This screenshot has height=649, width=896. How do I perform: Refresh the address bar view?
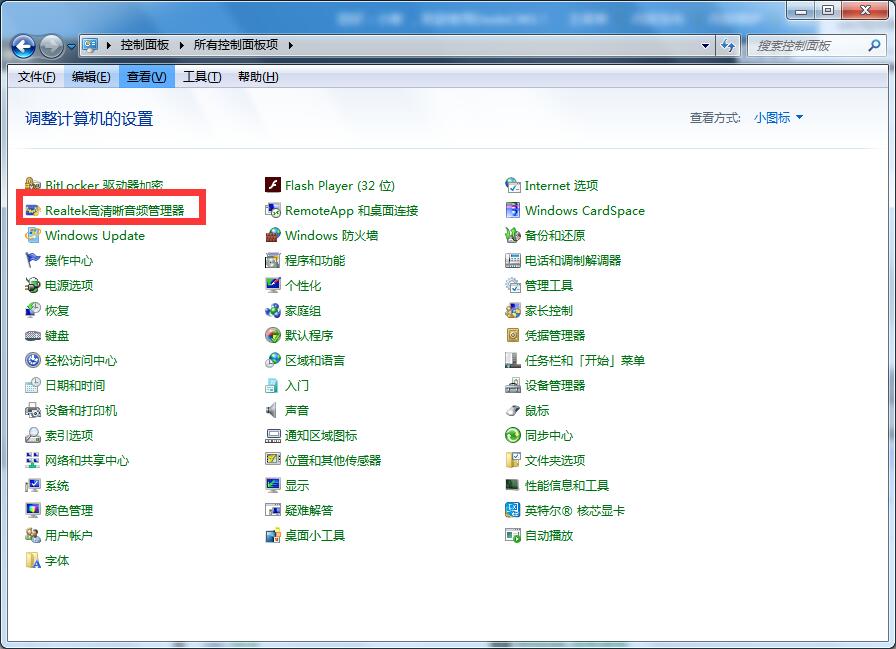pos(727,46)
